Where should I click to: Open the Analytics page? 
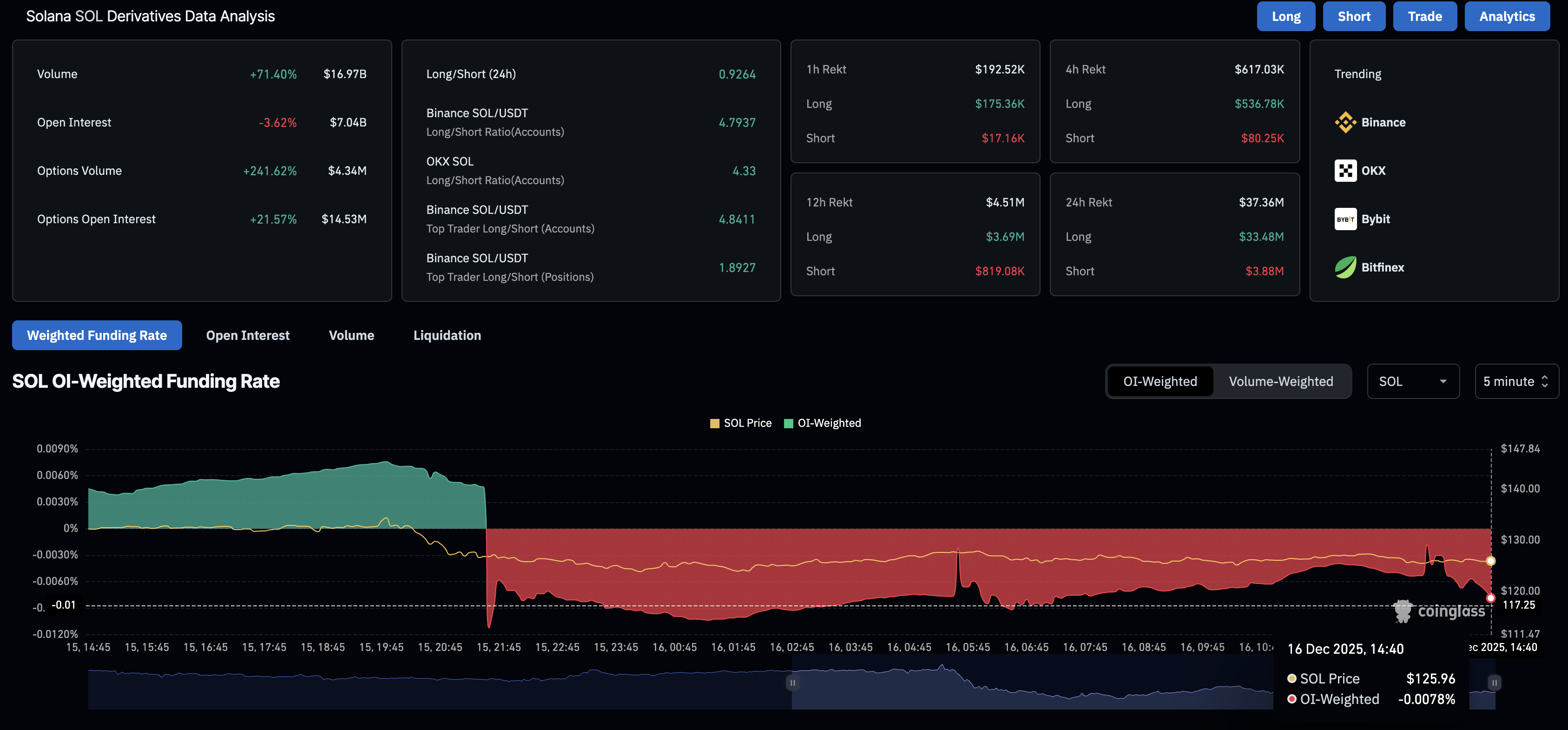pos(1507,16)
